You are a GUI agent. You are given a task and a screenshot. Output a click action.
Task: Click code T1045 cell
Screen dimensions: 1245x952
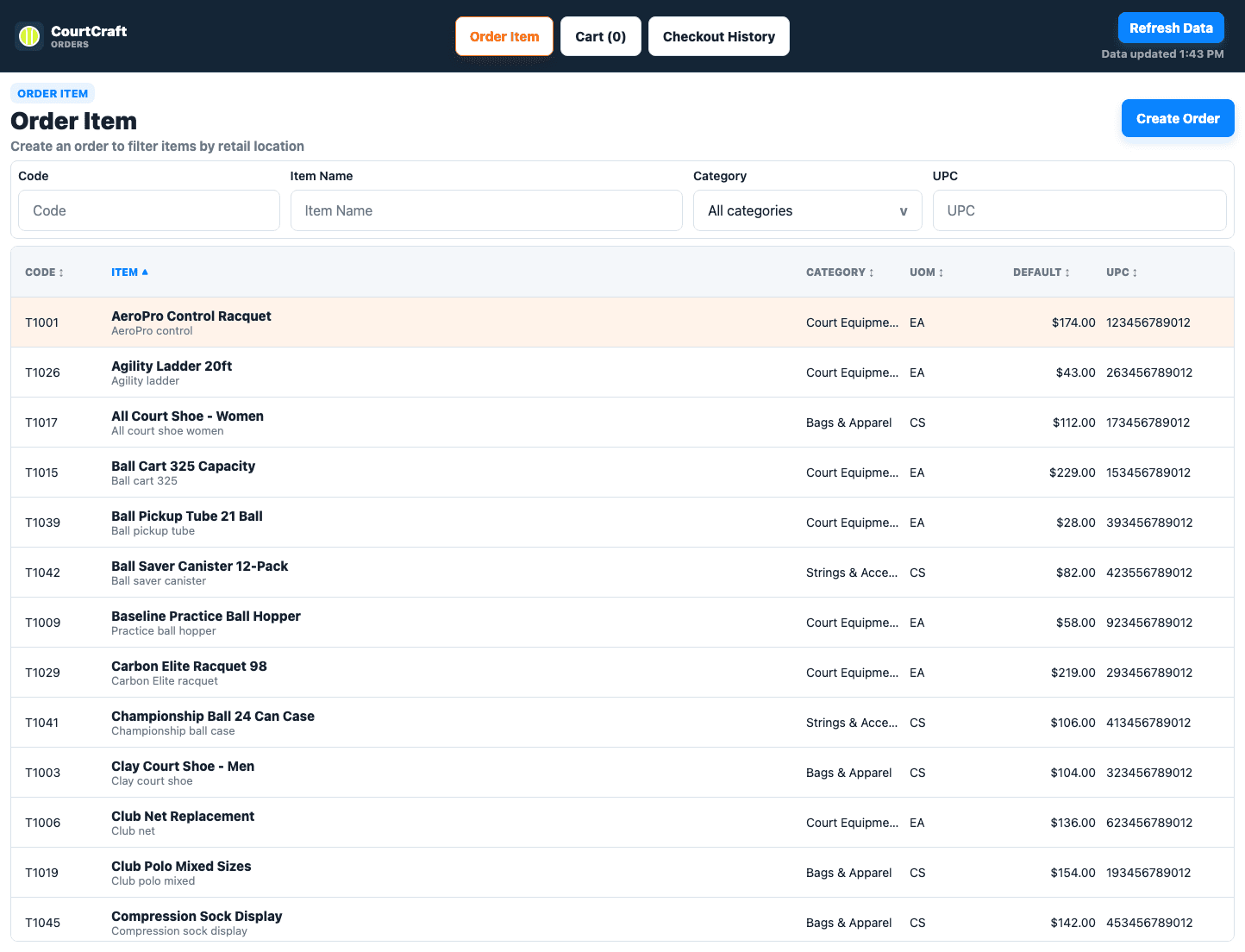pyautogui.click(x=42, y=923)
